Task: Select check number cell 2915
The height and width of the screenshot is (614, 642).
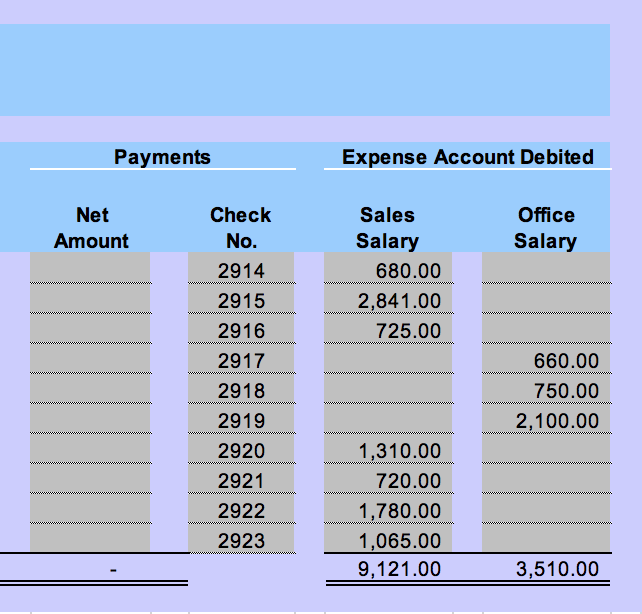Action: tap(241, 298)
